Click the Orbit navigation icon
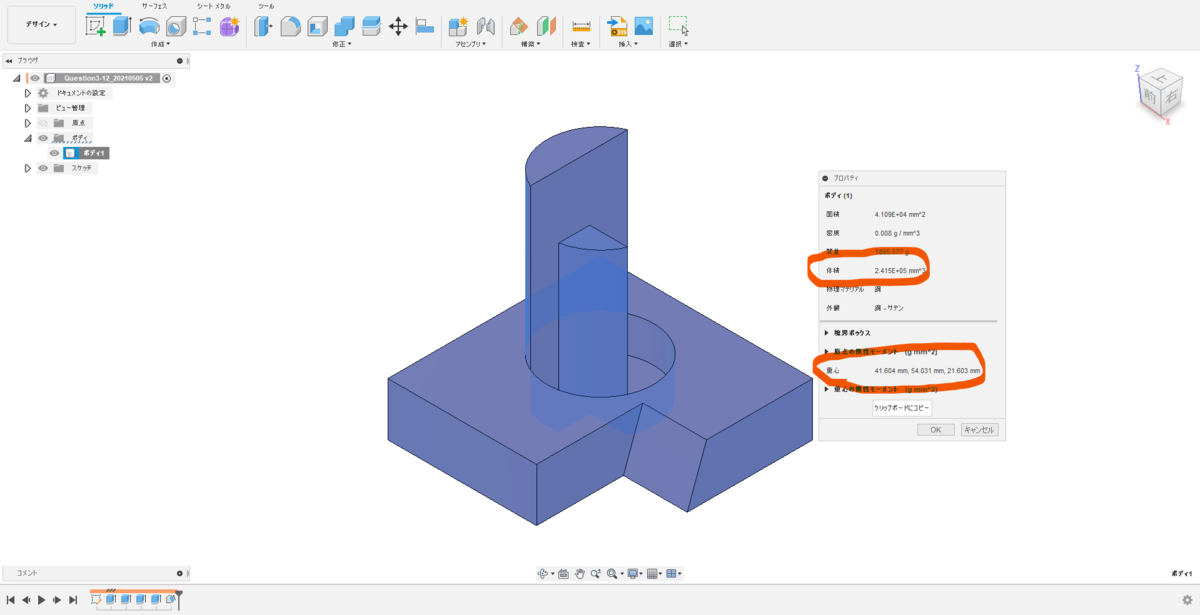Screen dimensions: 1200x615 (545, 573)
